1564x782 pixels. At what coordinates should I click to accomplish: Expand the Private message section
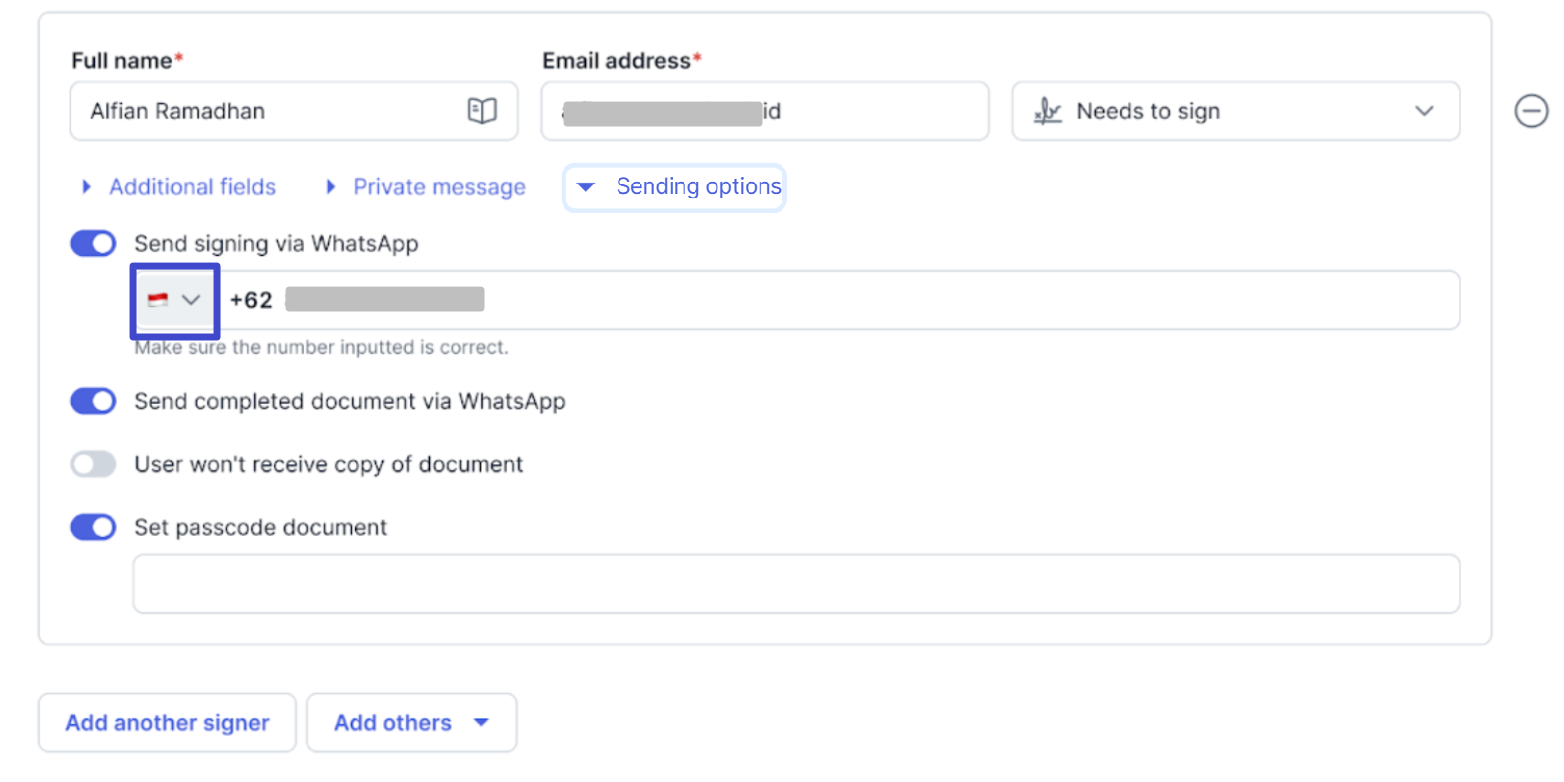pos(439,187)
